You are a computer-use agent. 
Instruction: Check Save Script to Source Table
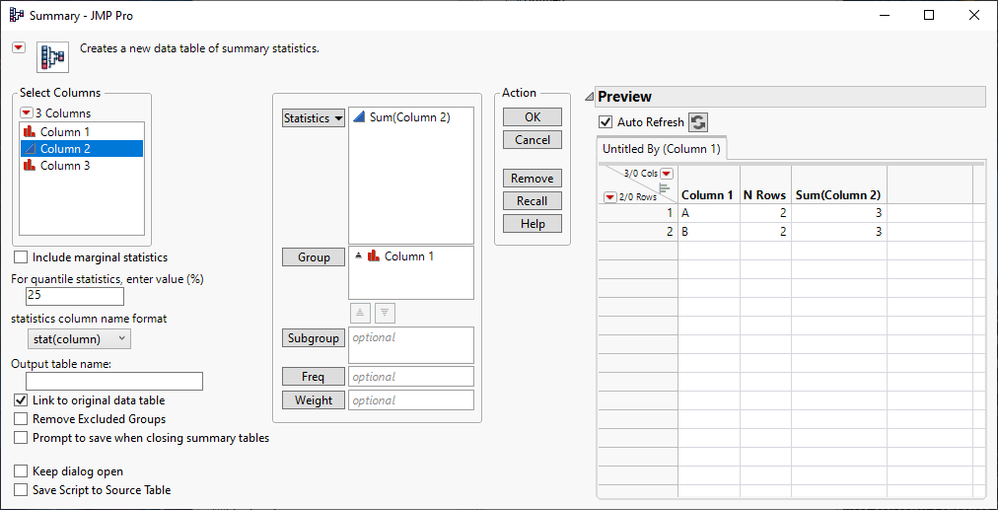pos(21,490)
